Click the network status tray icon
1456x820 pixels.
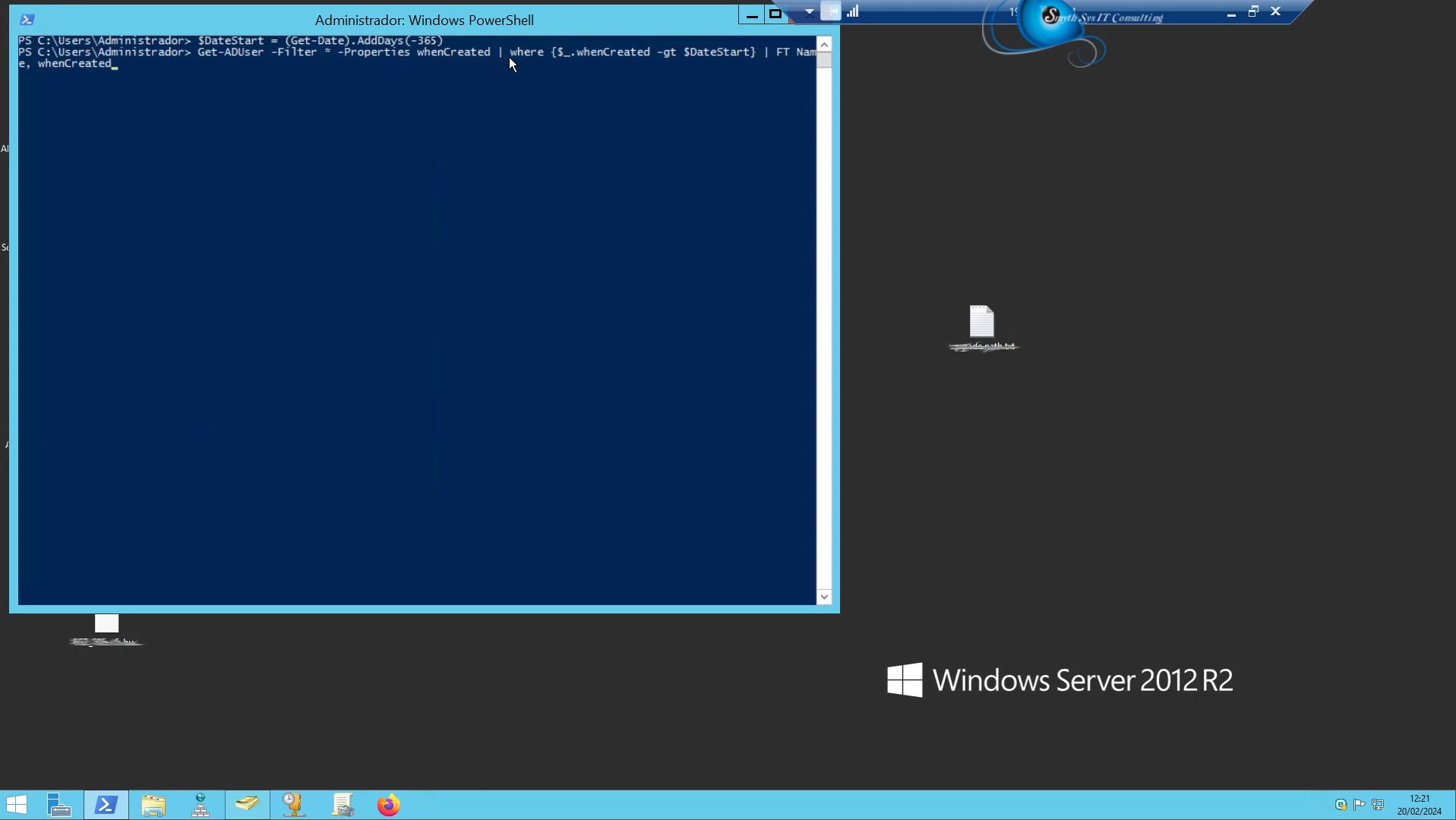(1378, 805)
